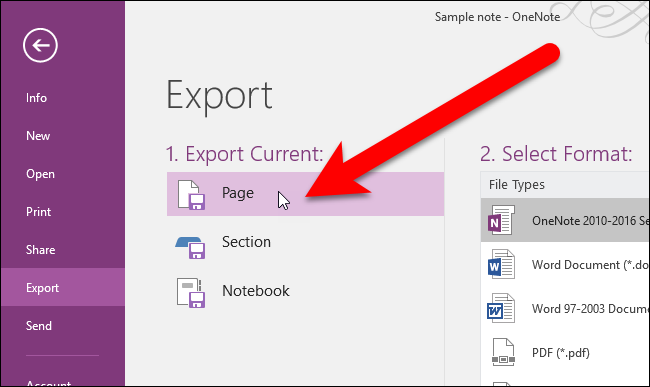Click the 1. Export Current heading
650x387 pixels.
point(244,154)
